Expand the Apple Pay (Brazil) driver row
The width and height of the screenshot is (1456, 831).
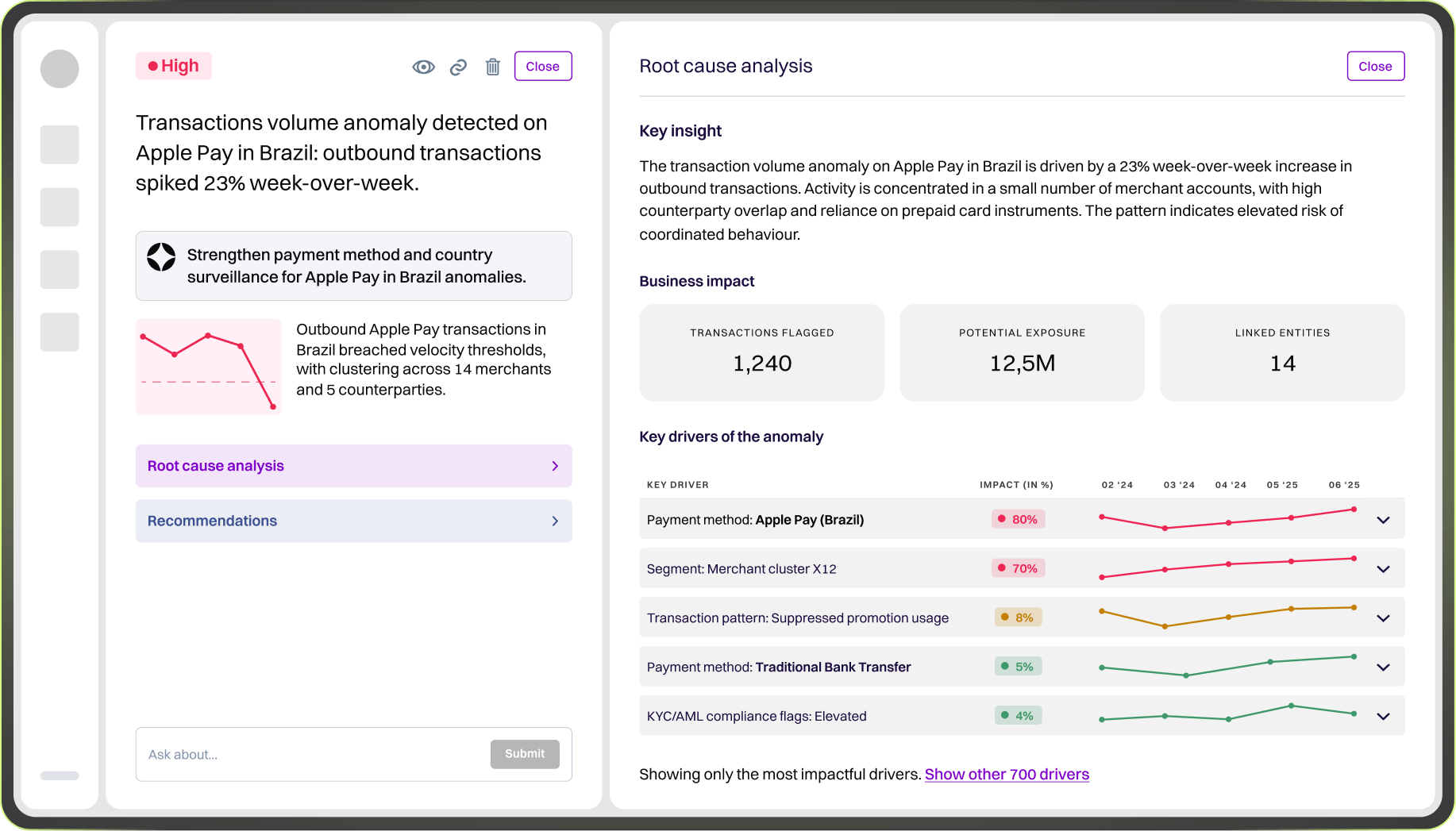[1383, 520]
